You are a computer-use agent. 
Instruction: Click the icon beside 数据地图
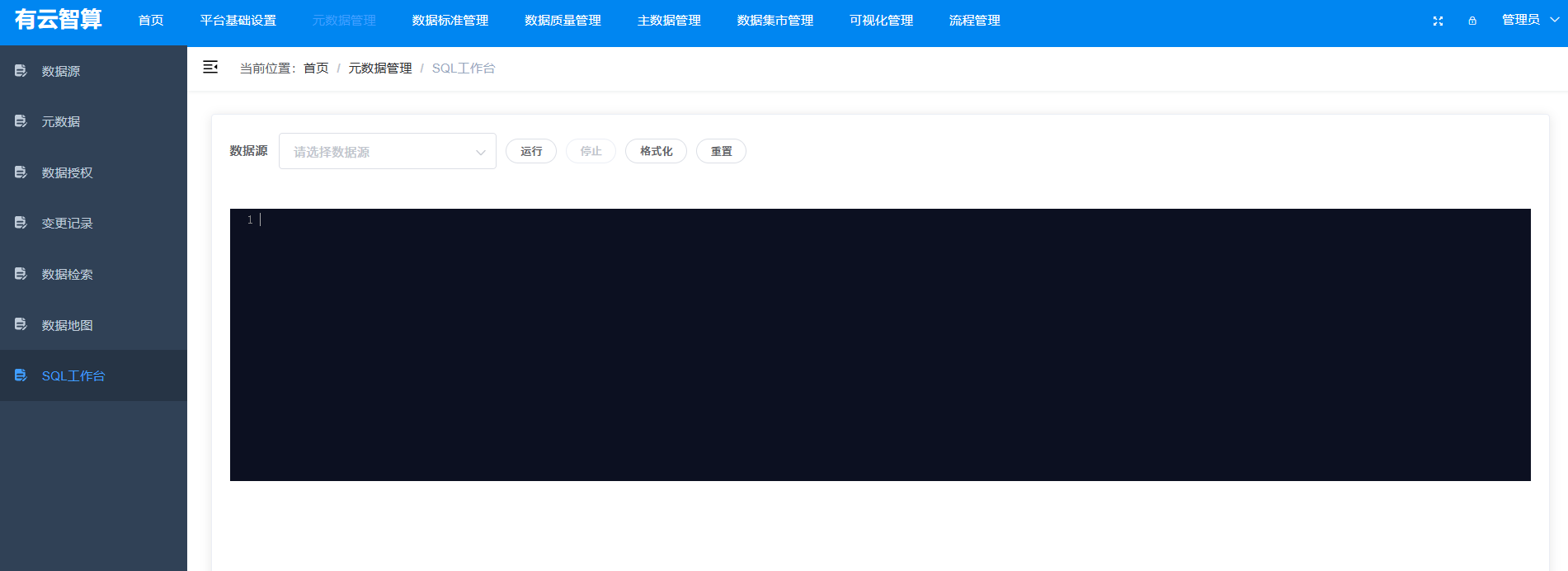[x=21, y=325]
